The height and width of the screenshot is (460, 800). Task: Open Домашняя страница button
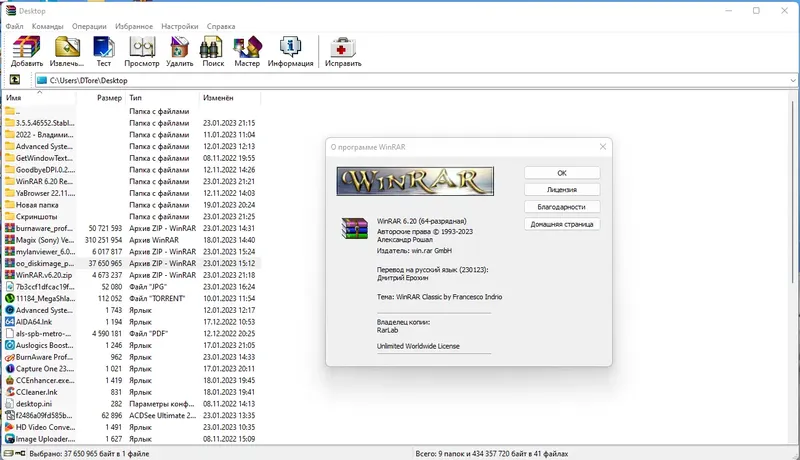562,224
